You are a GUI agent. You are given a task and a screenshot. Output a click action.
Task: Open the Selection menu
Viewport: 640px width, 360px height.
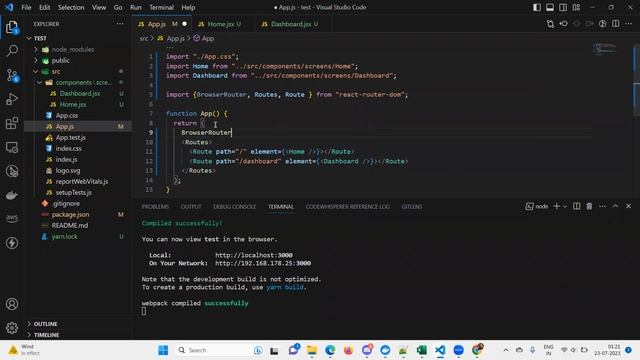point(71,7)
